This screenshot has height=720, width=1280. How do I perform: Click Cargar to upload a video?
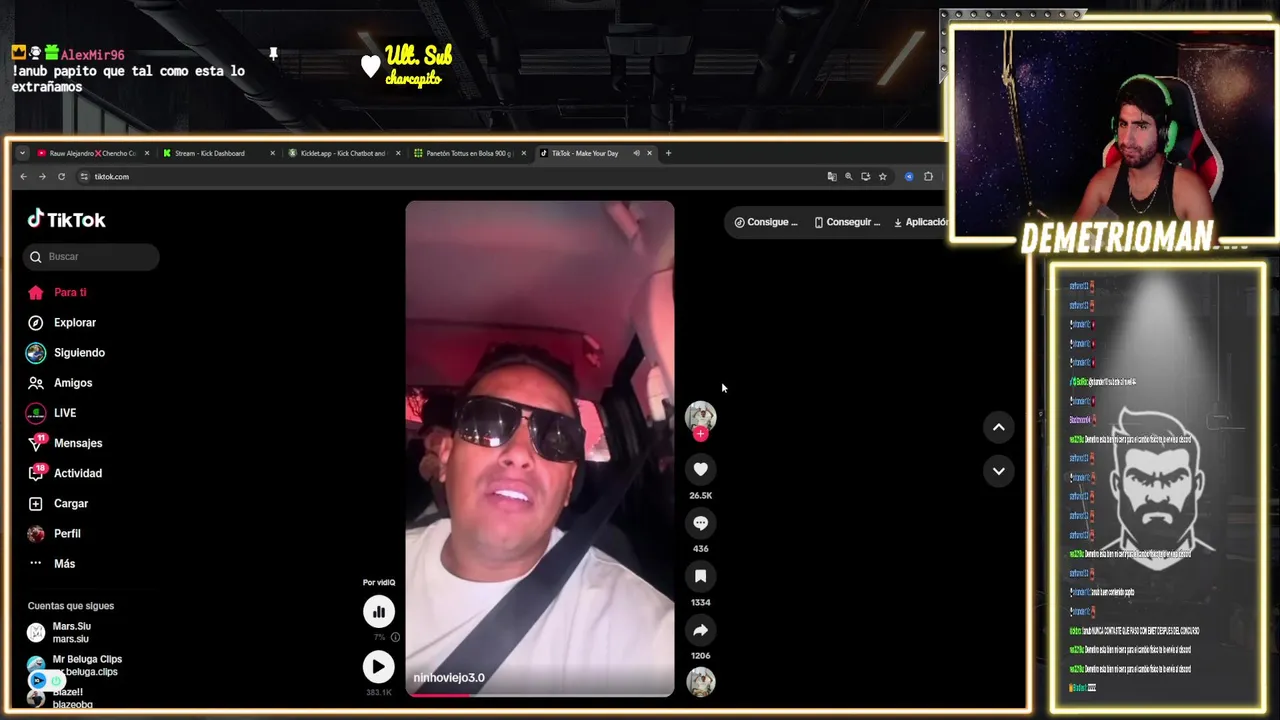[71, 503]
